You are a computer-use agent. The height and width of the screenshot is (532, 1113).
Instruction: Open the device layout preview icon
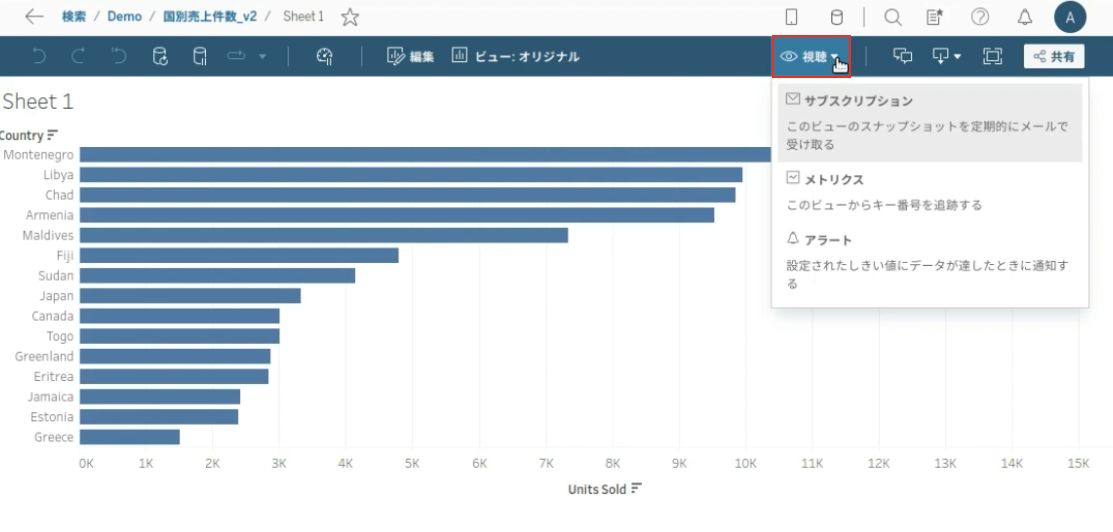coord(792,17)
